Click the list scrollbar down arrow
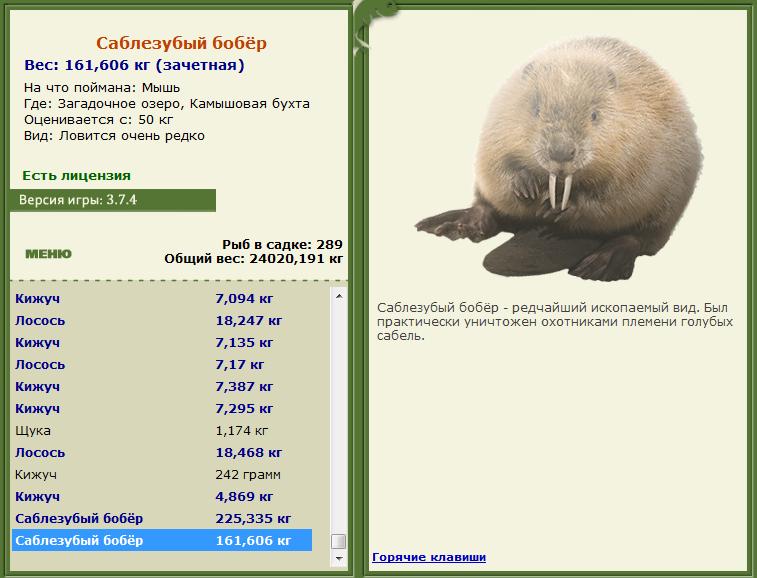The width and height of the screenshot is (757, 578). 339,558
